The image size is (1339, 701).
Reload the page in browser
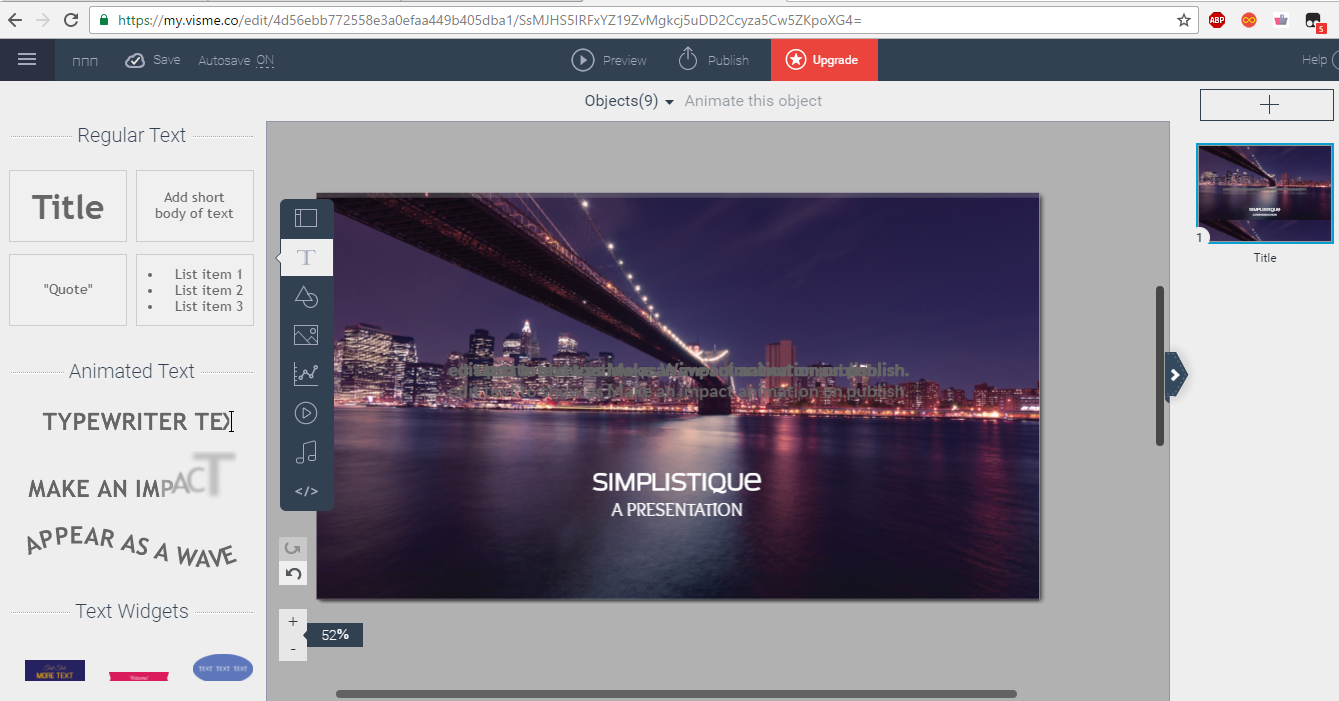[71, 20]
